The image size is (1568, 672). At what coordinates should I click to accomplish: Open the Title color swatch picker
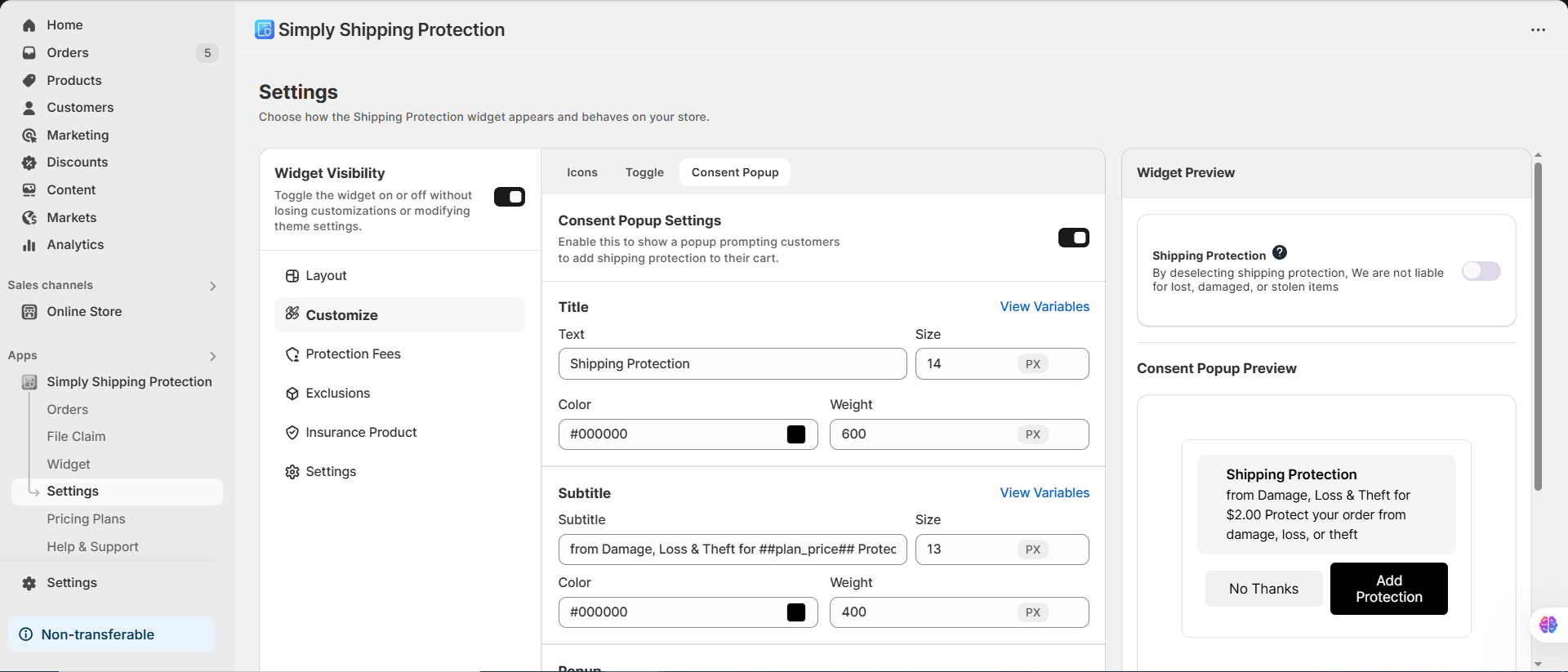coord(796,434)
